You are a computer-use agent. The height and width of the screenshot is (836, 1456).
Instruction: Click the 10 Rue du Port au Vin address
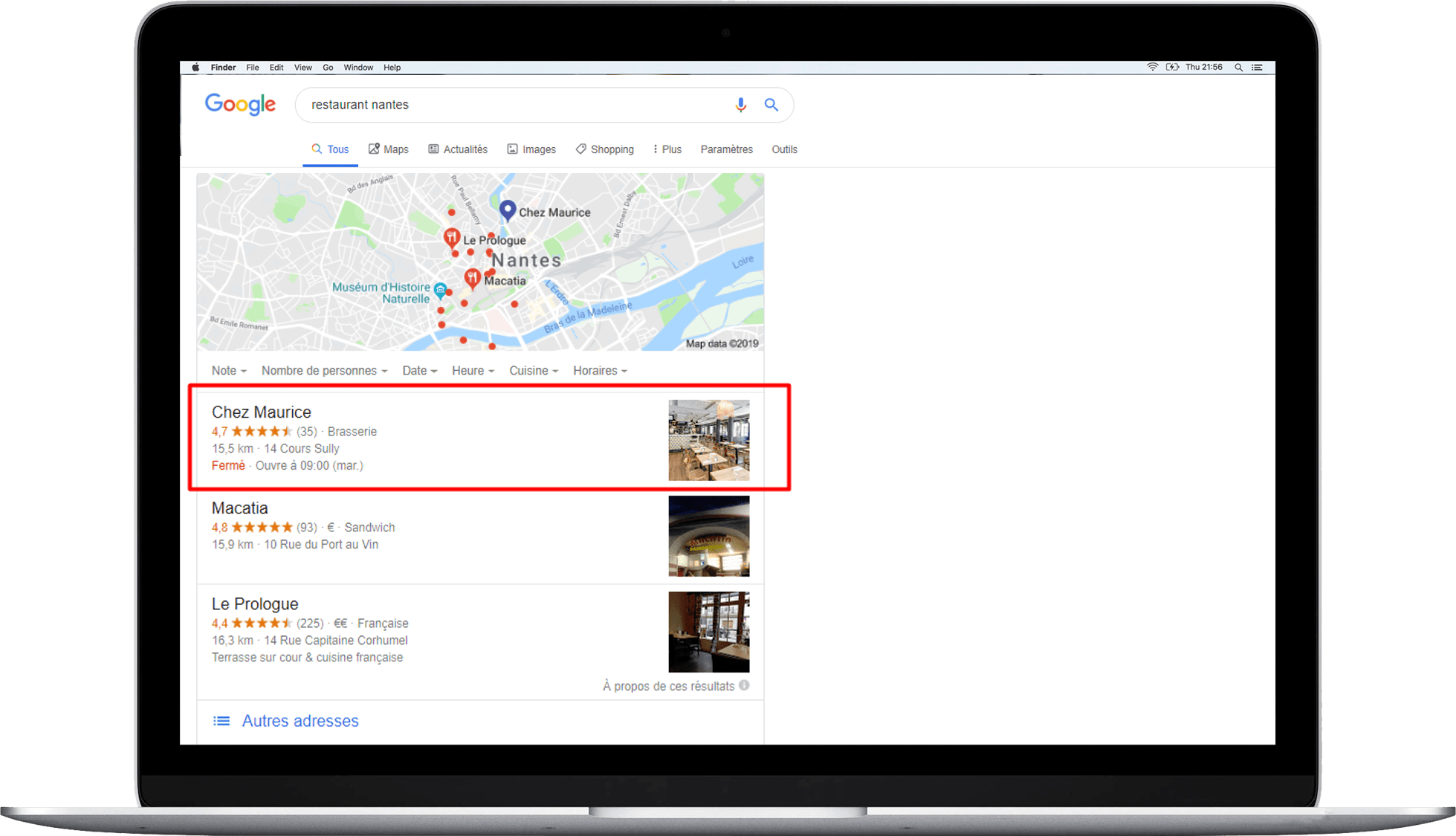[x=321, y=545]
